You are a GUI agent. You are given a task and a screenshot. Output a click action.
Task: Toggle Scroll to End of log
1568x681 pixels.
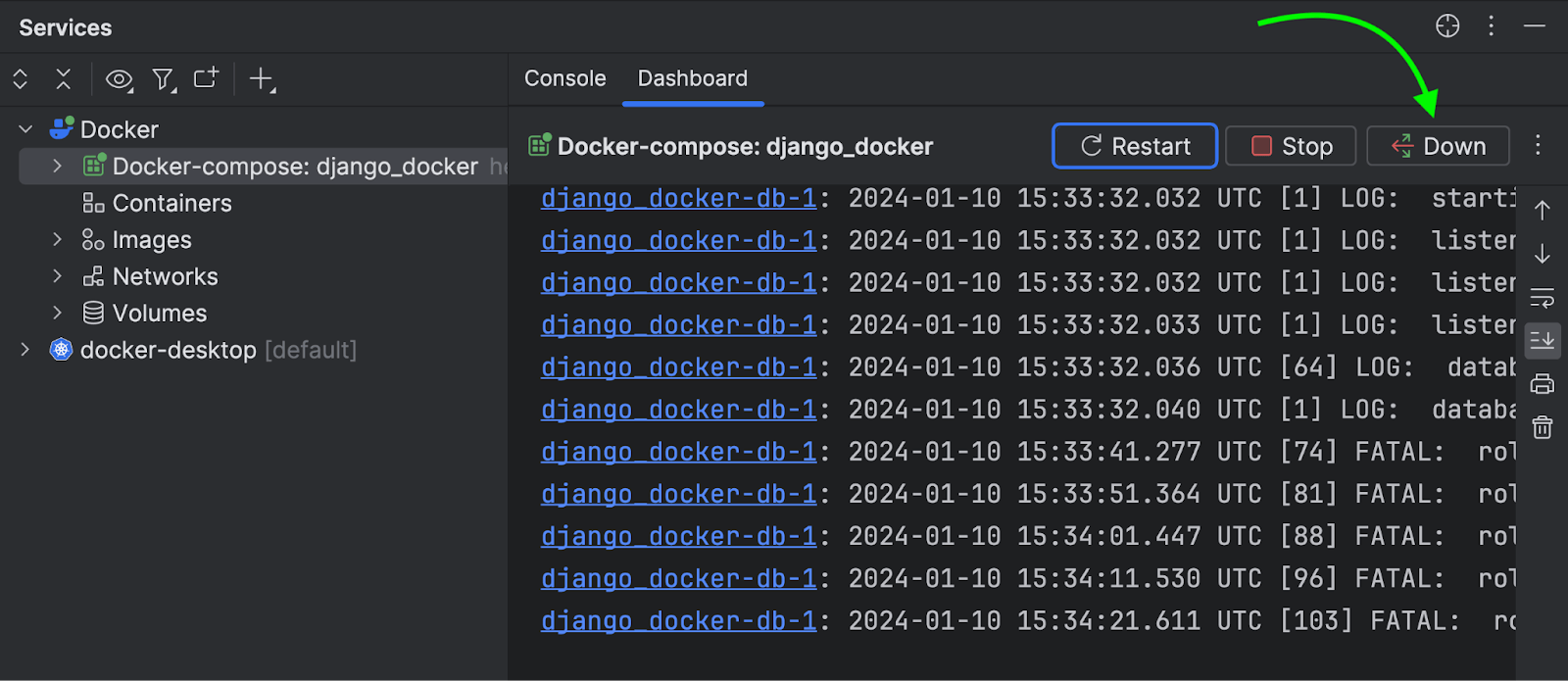coord(1543,341)
